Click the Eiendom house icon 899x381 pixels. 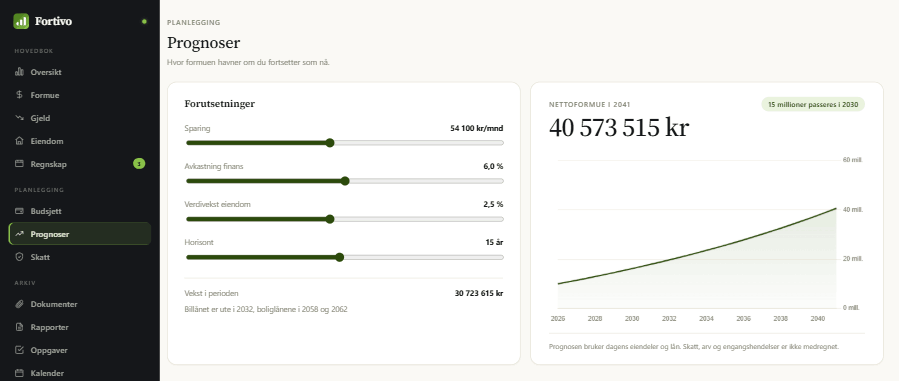coord(19,141)
